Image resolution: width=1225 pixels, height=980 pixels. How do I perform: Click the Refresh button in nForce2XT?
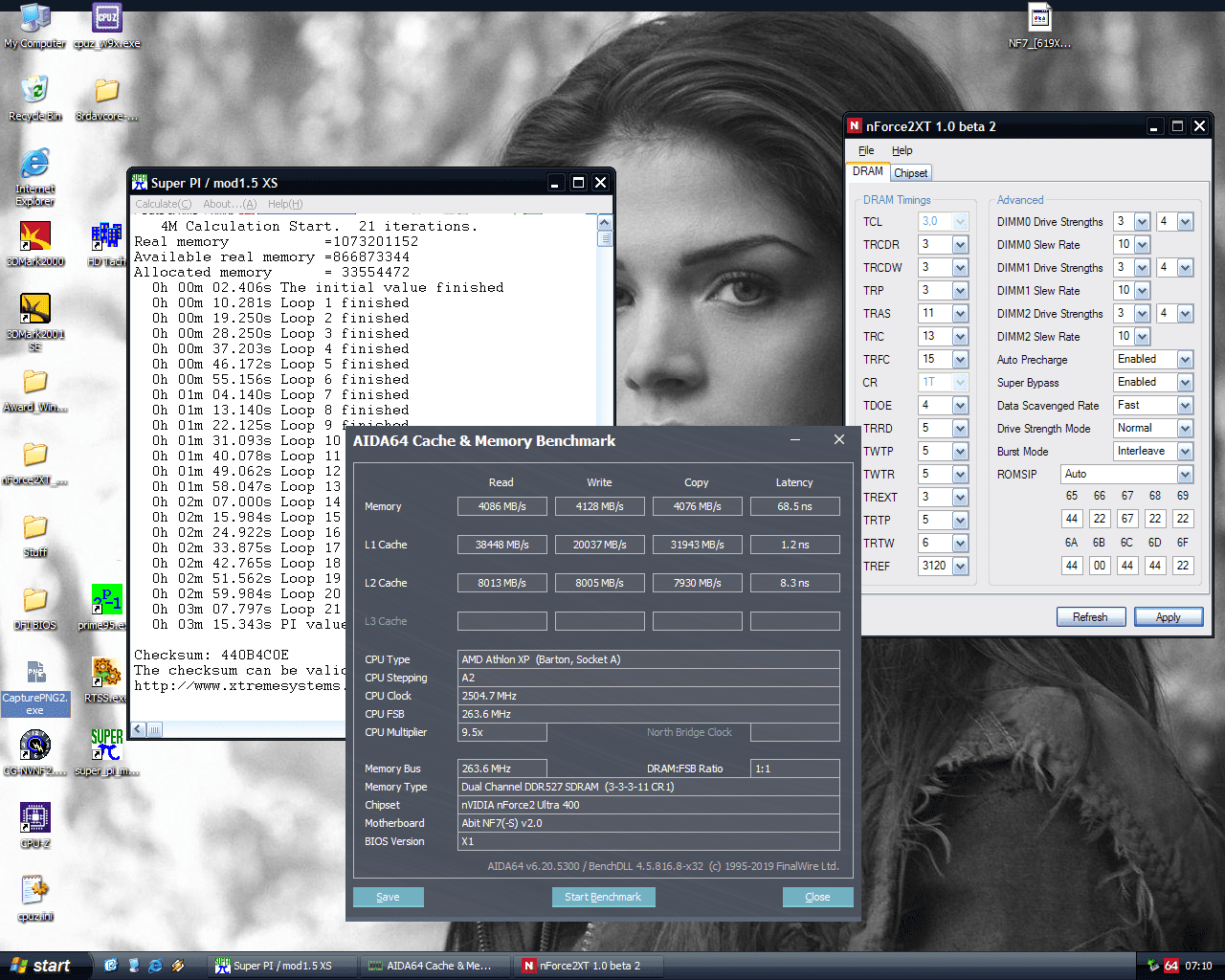[1090, 617]
